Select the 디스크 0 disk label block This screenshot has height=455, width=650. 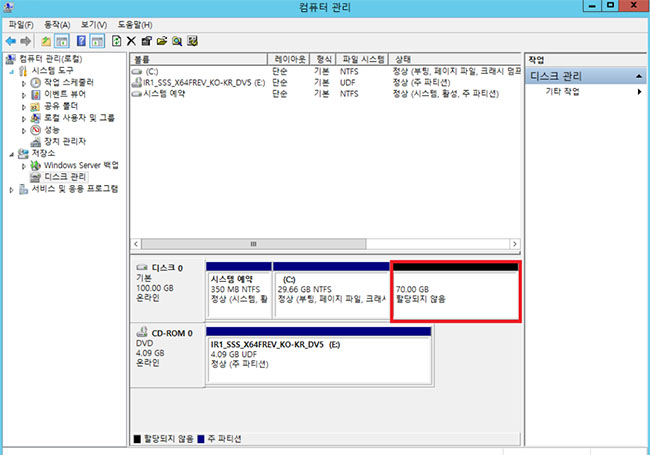[167, 290]
